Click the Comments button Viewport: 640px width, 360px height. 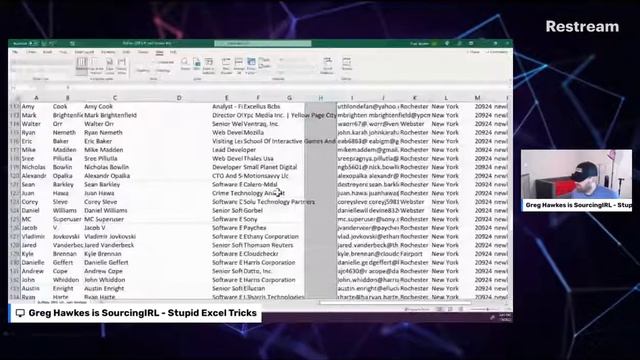pyautogui.click(x=497, y=52)
